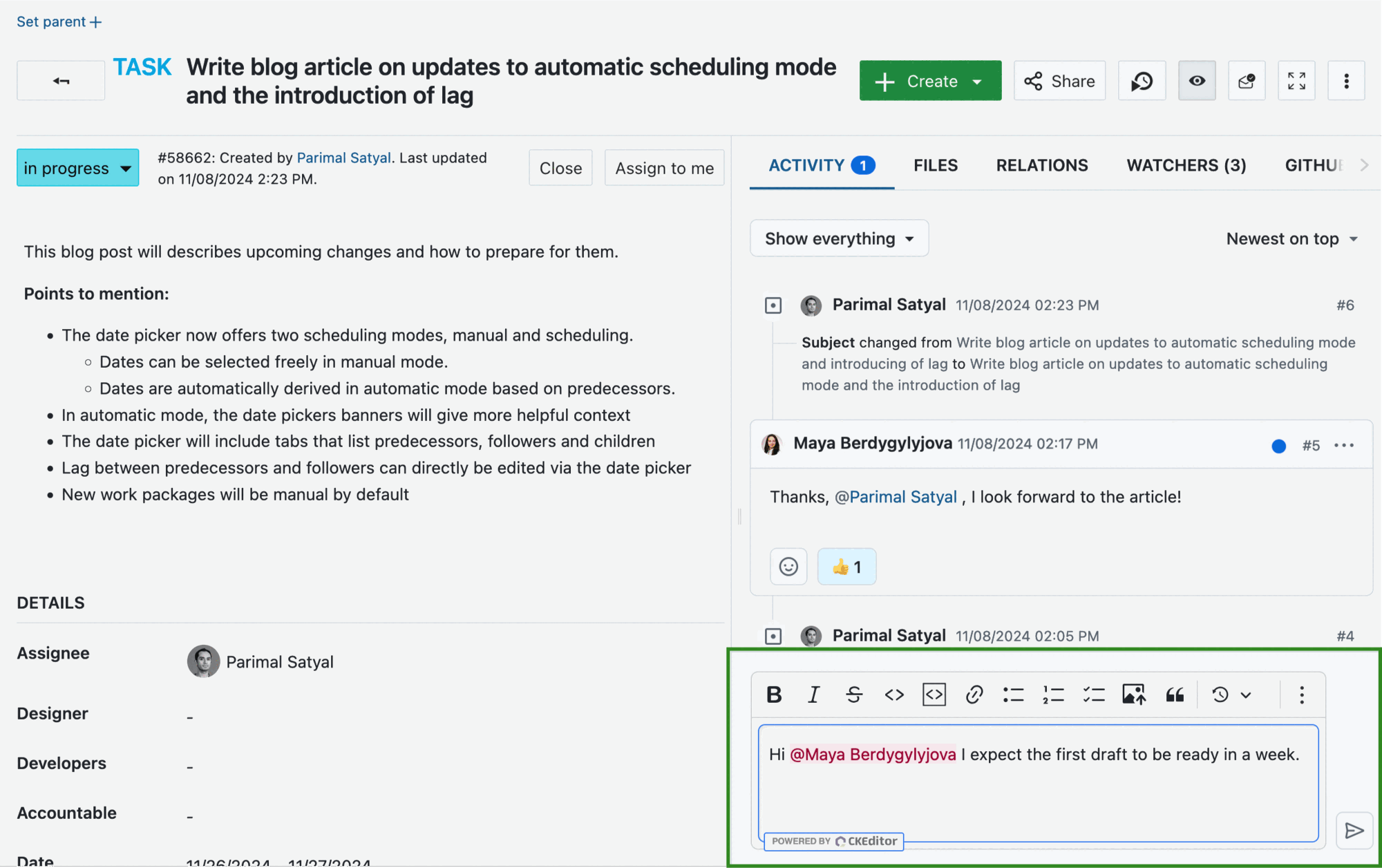Change sorting with 'Newest on top' dropdown
The width and height of the screenshot is (1382, 868).
tap(1291, 238)
